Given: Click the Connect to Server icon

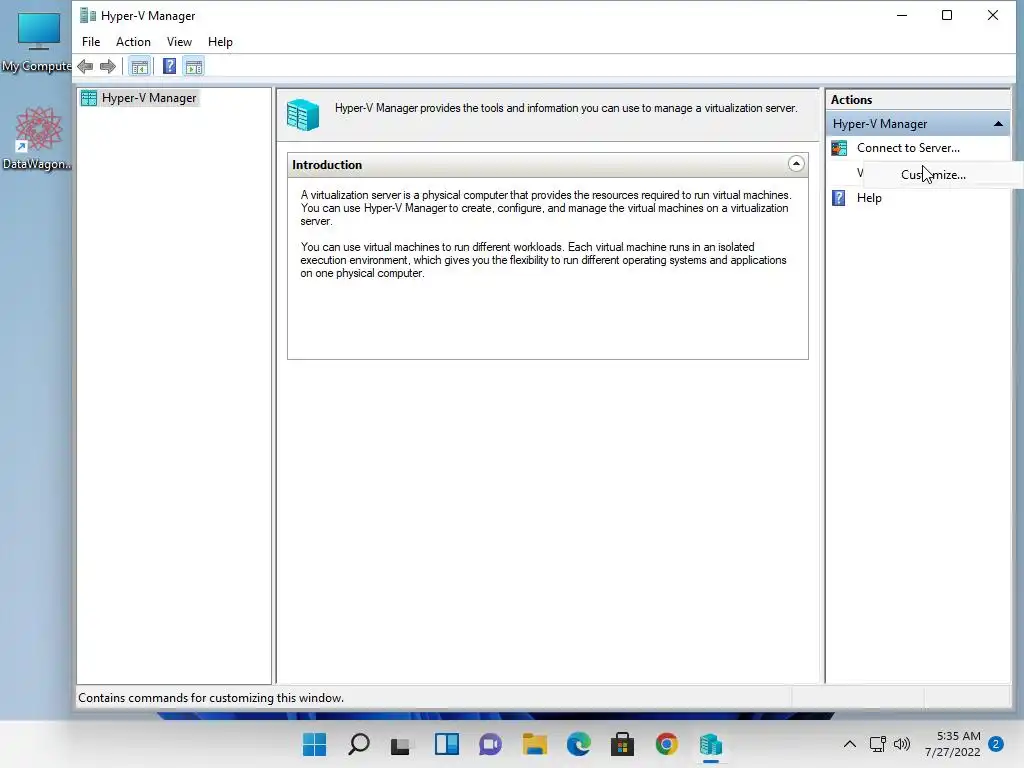Looking at the screenshot, I should (x=839, y=148).
